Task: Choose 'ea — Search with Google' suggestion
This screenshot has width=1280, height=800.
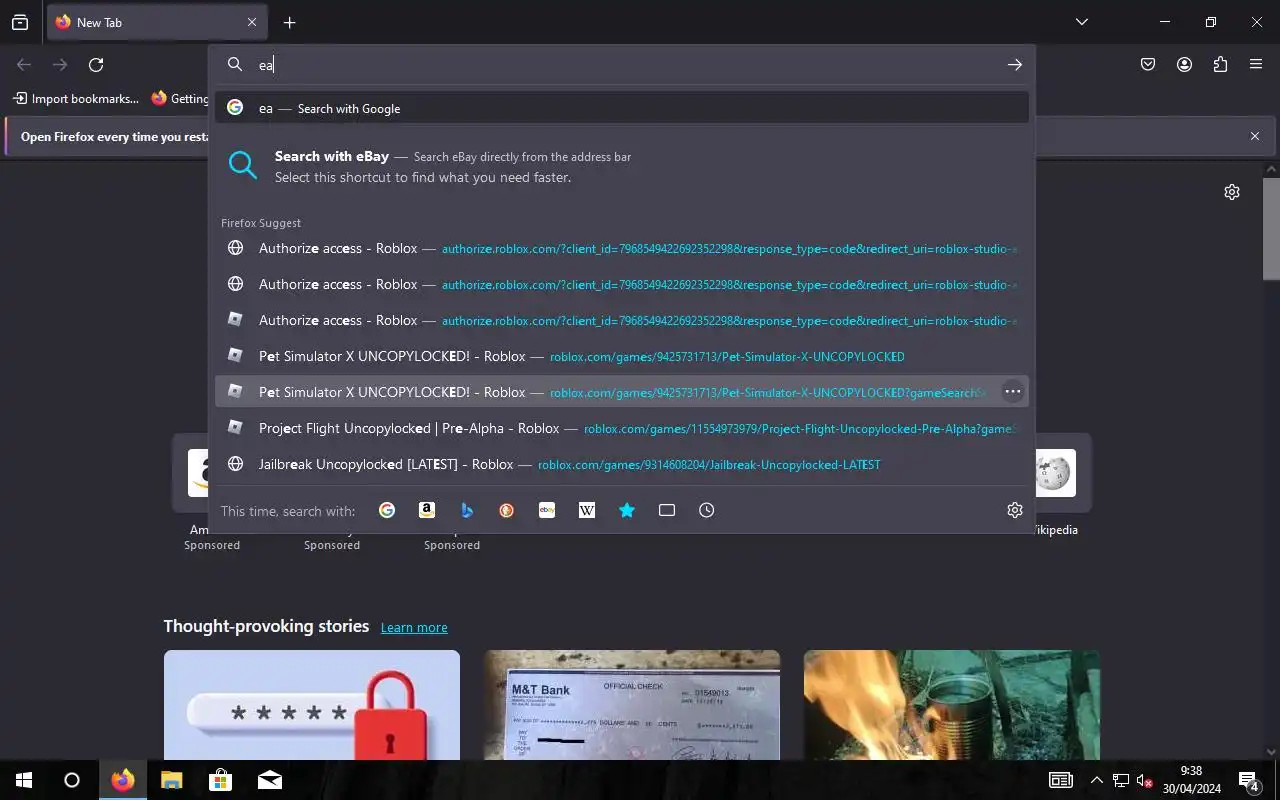Action: click(x=622, y=108)
